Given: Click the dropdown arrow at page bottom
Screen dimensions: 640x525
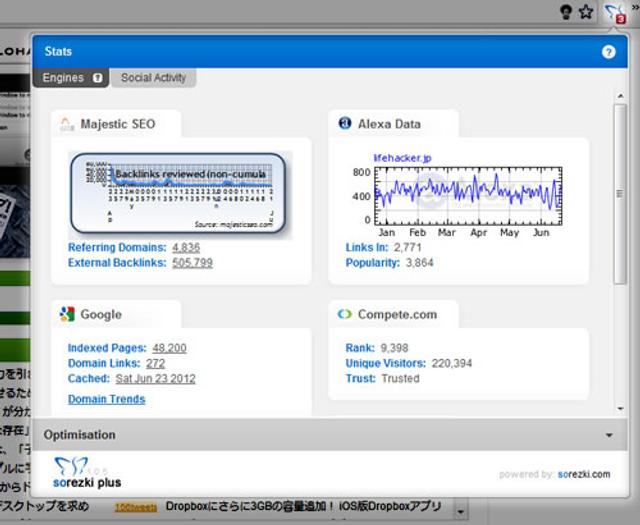Looking at the screenshot, I should coord(460,512).
